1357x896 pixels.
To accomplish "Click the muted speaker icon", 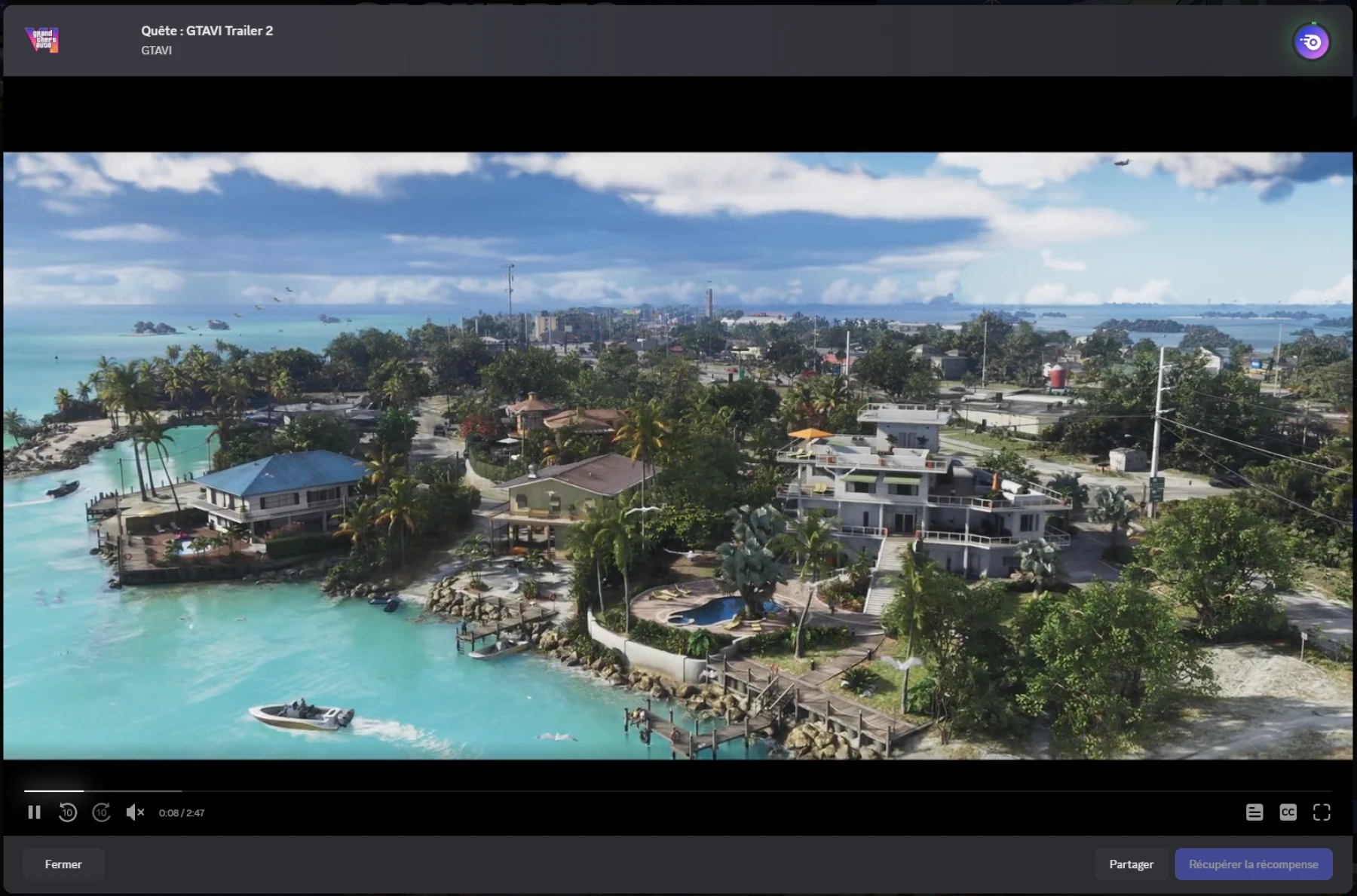I will click(136, 812).
